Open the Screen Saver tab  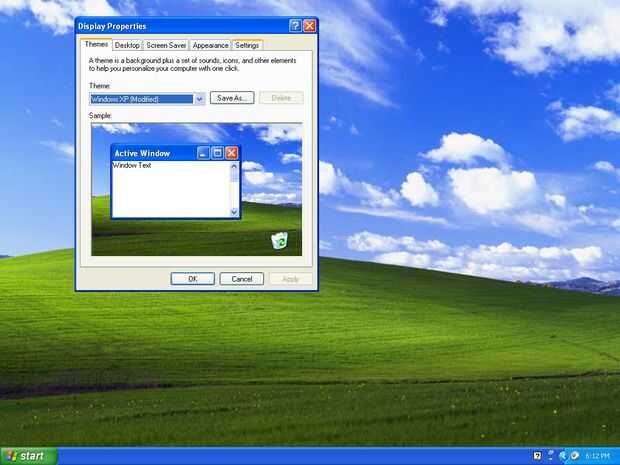[x=166, y=45]
